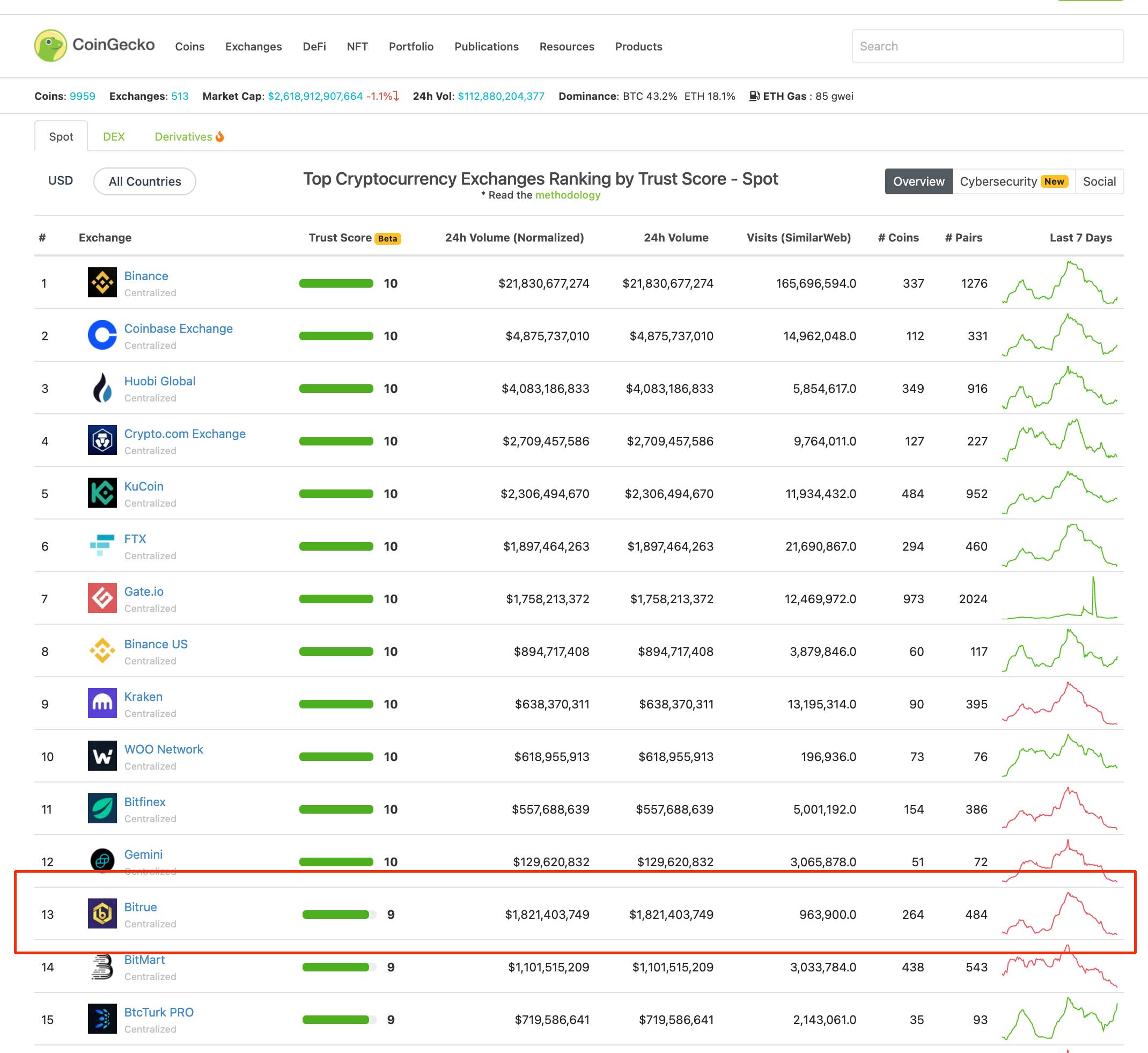The height and width of the screenshot is (1053, 1148).
Task: Select the Spot tab
Action: (61, 136)
